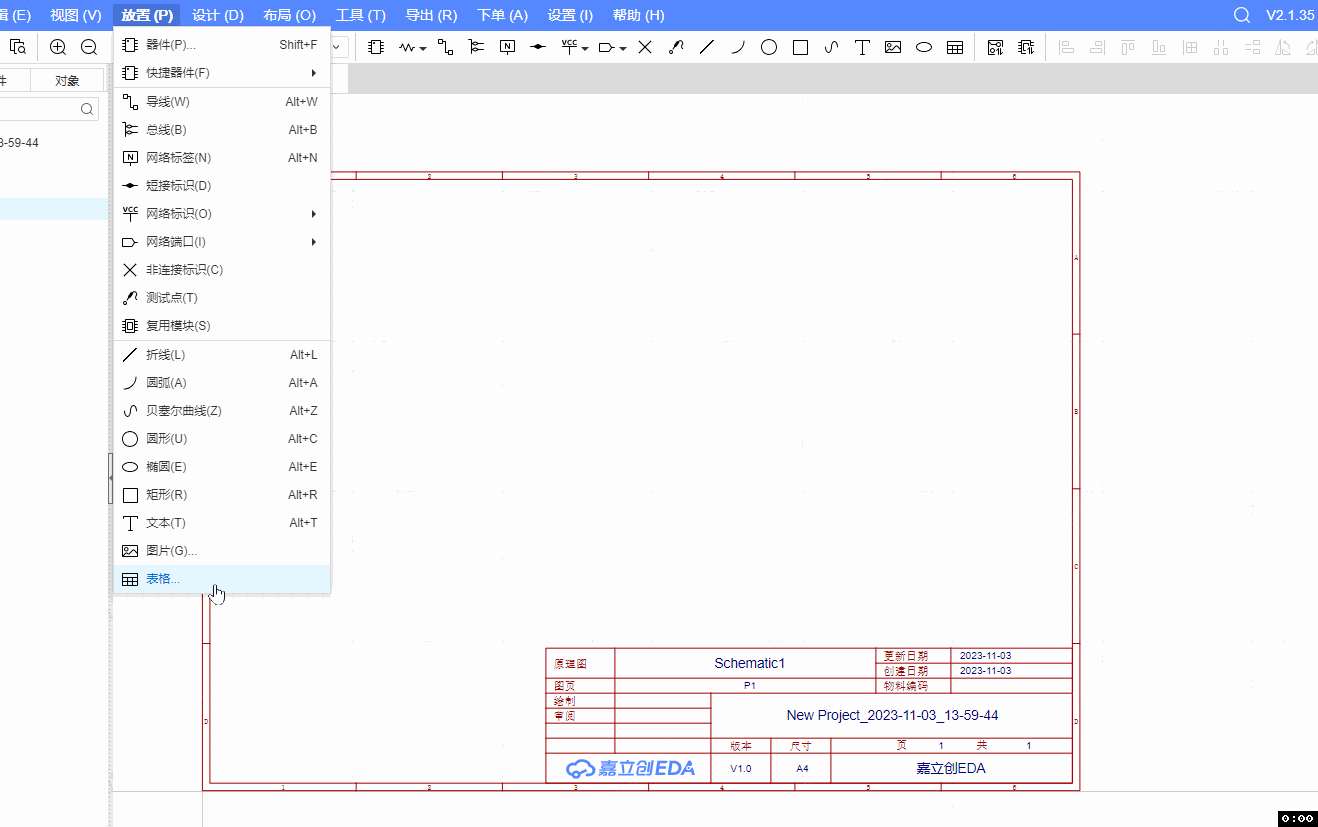Expand the 网络标识(O) submenu

point(222,214)
